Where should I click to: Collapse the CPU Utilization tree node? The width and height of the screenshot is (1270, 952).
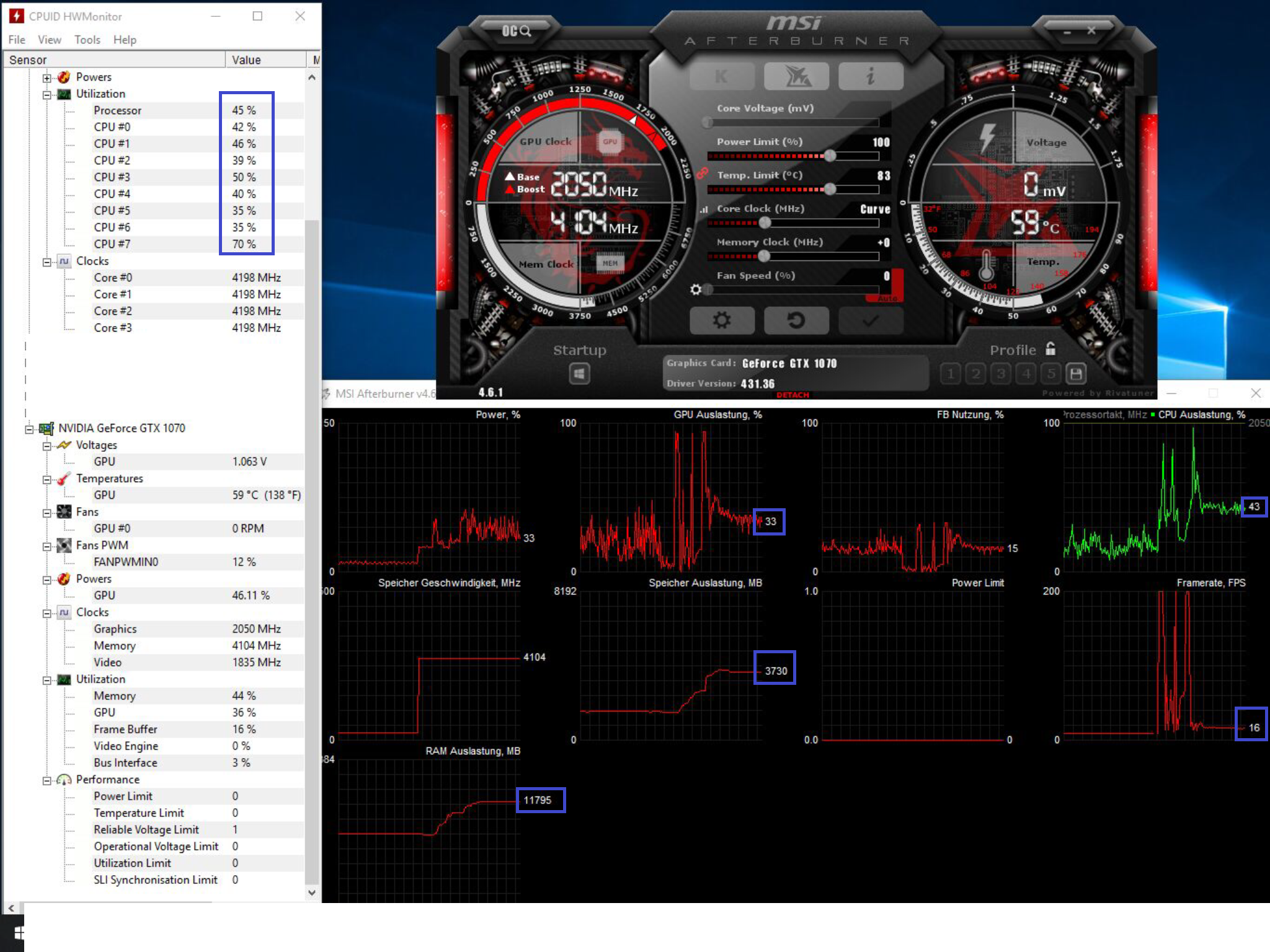click(x=47, y=94)
